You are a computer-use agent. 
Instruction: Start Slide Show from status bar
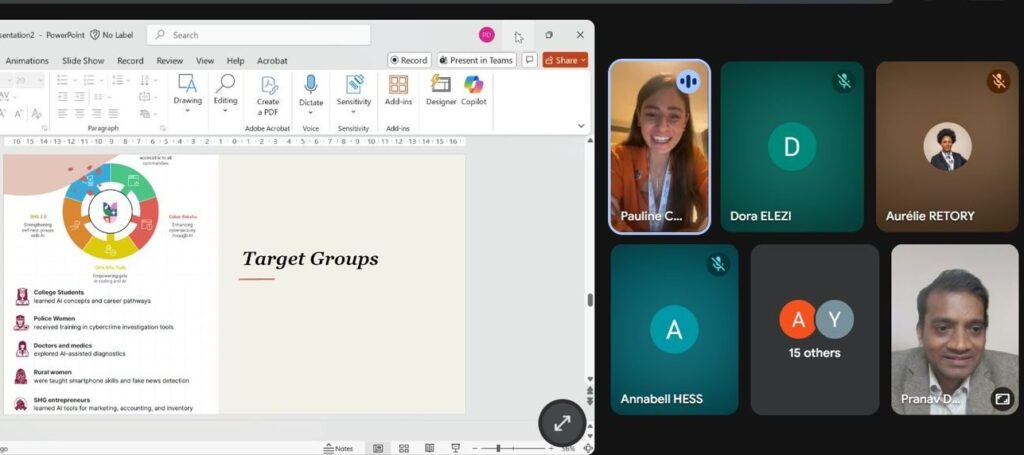coord(455,448)
